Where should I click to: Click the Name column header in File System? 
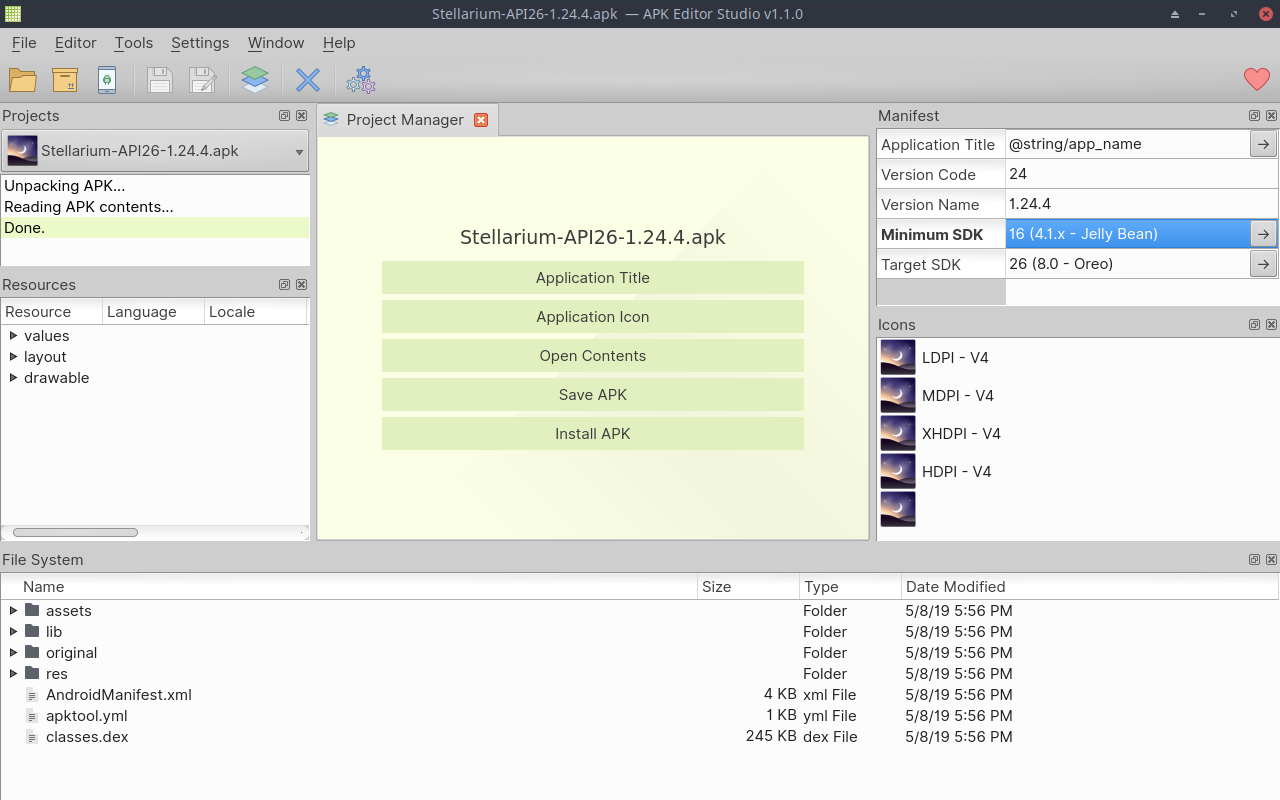[349, 587]
